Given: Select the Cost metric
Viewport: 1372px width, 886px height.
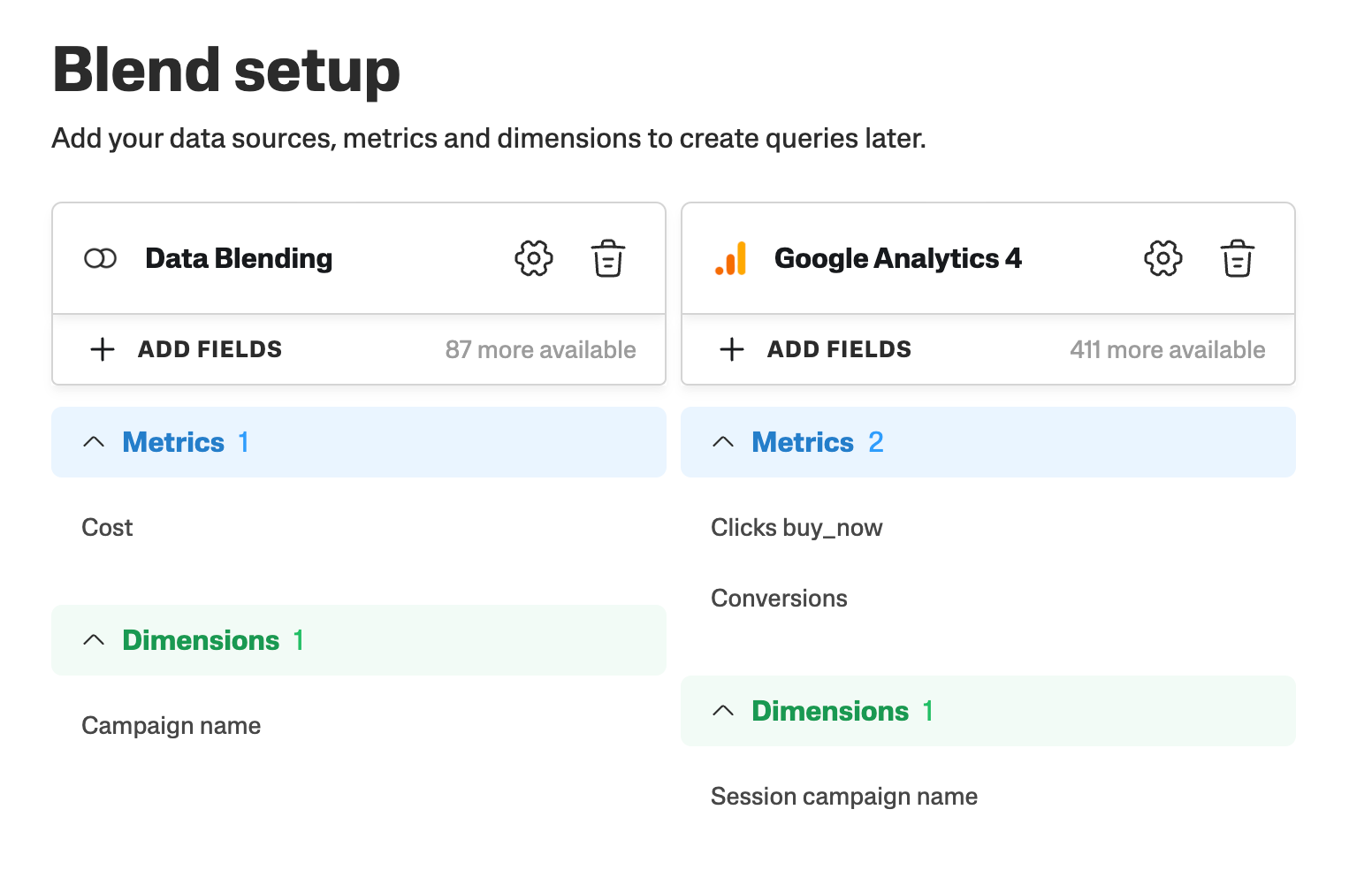Looking at the screenshot, I should coord(108,528).
